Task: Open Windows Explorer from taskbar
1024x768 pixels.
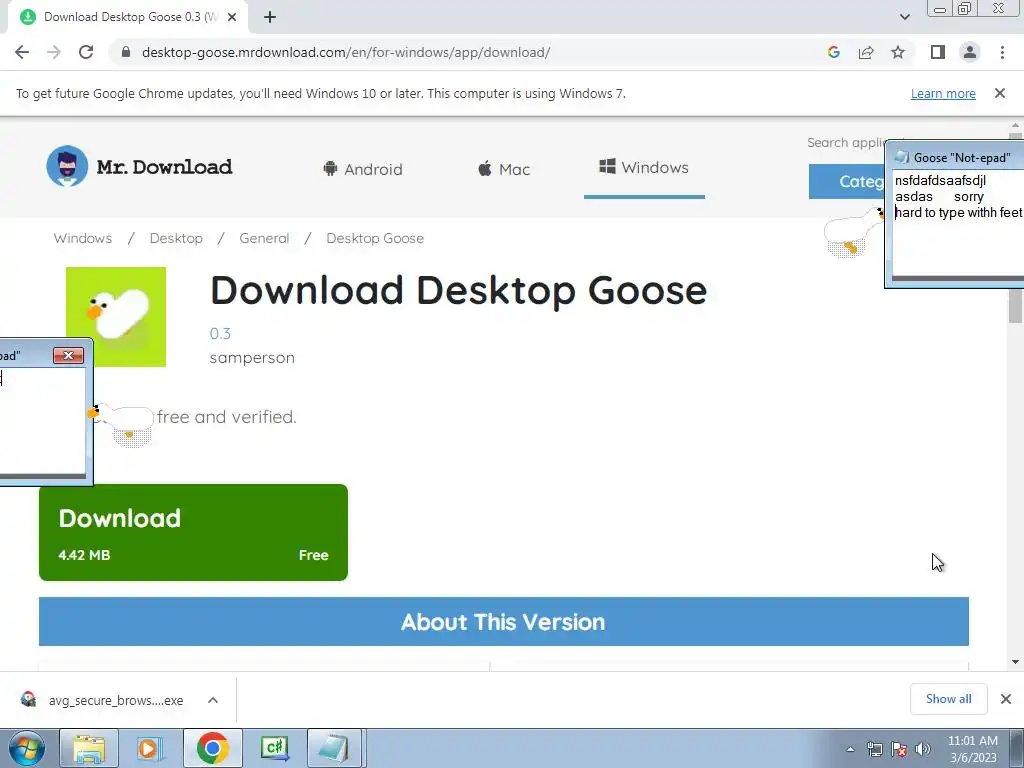Action: tap(89, 748)
